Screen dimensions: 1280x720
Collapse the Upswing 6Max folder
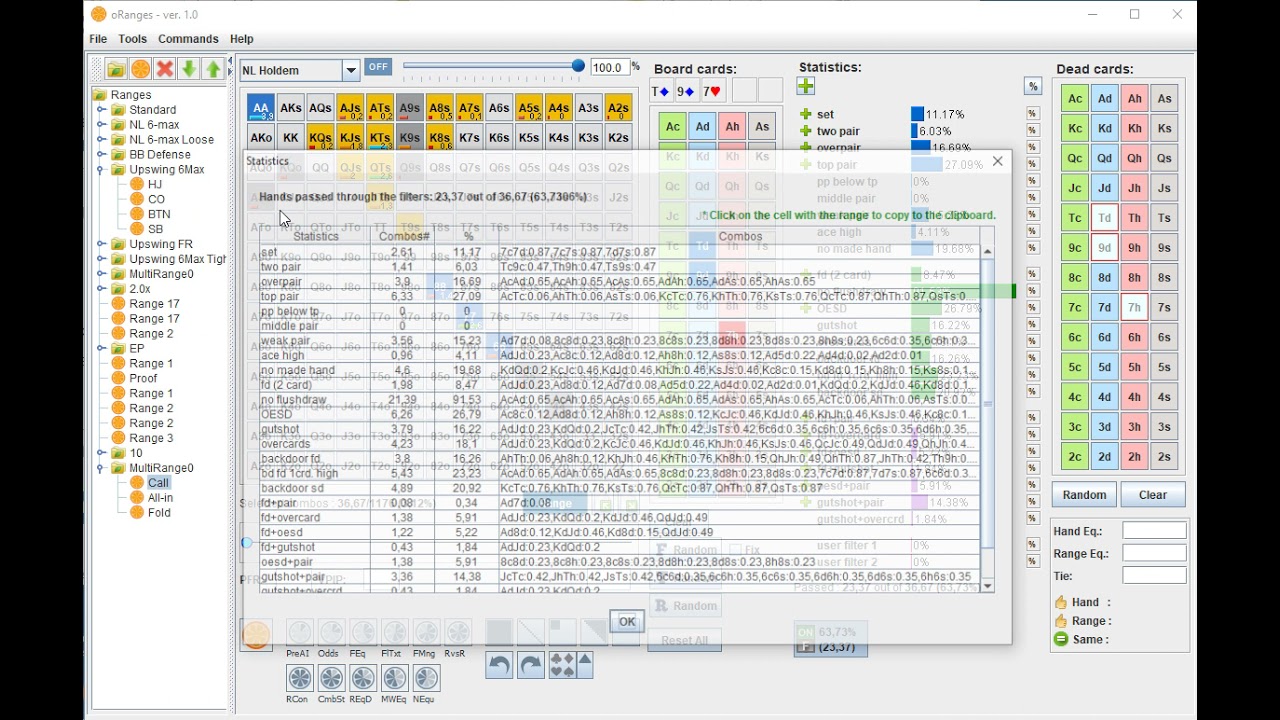click(x=102, y=170)
